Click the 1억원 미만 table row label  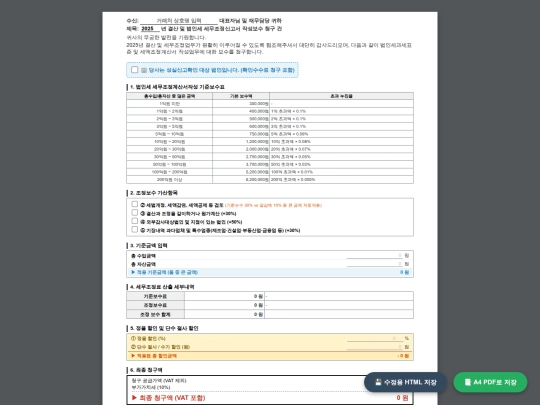tap(169, 104)
